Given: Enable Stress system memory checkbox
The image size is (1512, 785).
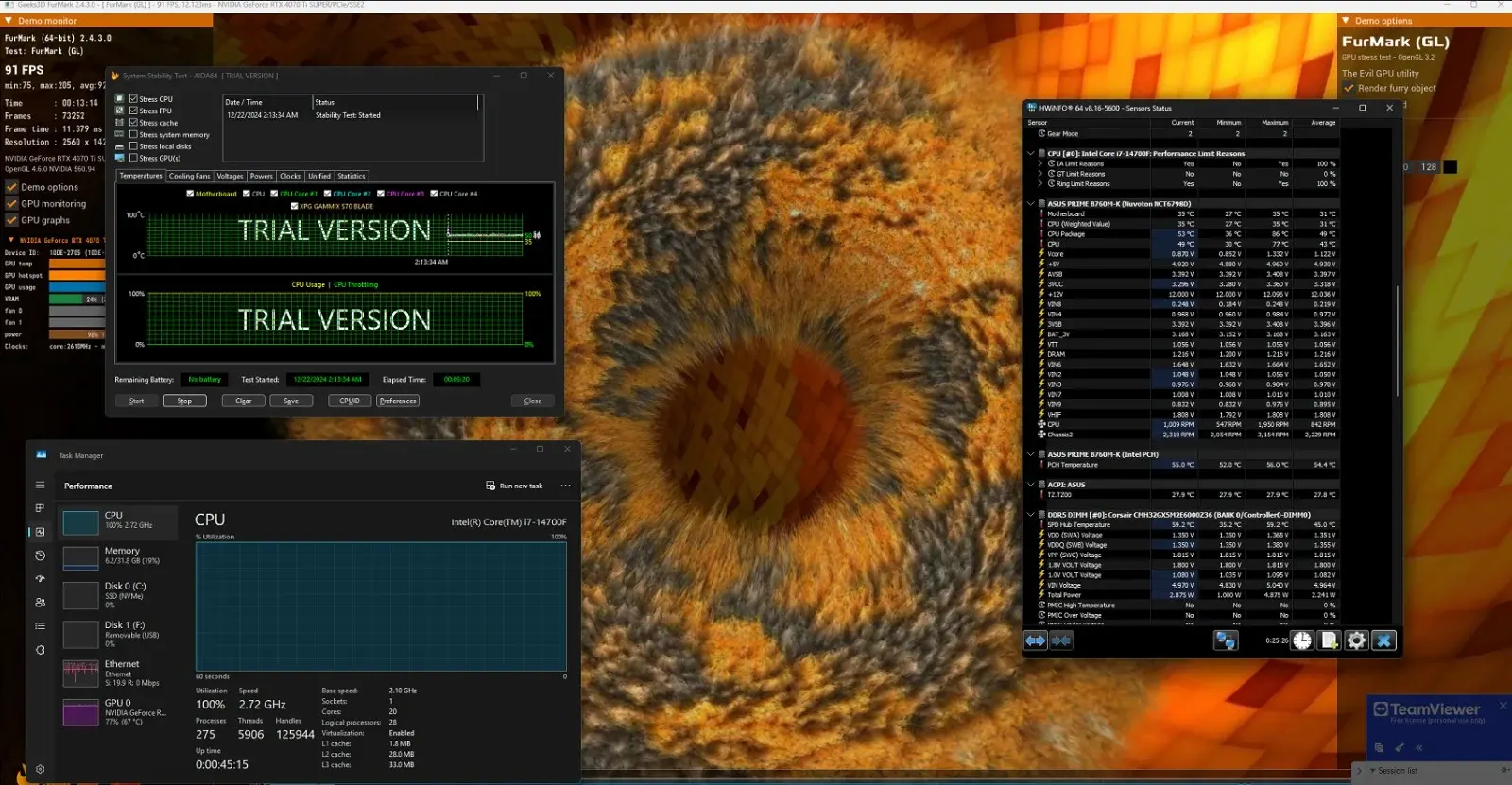Looking at the screenshot, I should [x=133, y=134].
